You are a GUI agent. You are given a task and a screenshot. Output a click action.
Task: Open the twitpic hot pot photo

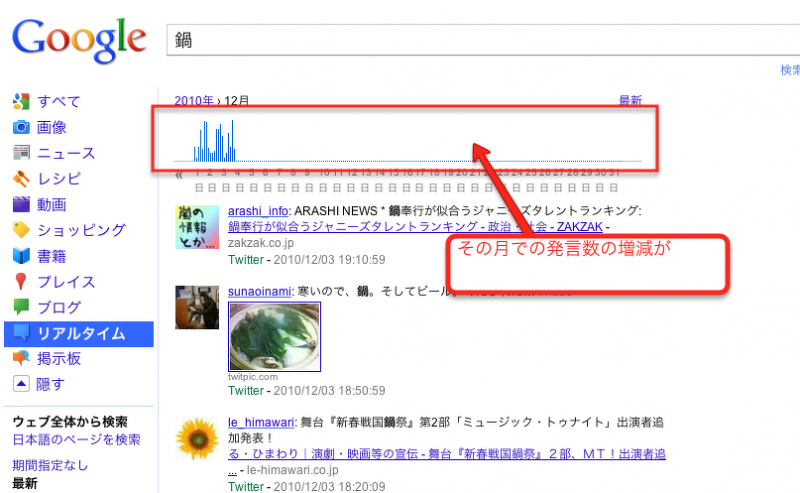(274, 336)
